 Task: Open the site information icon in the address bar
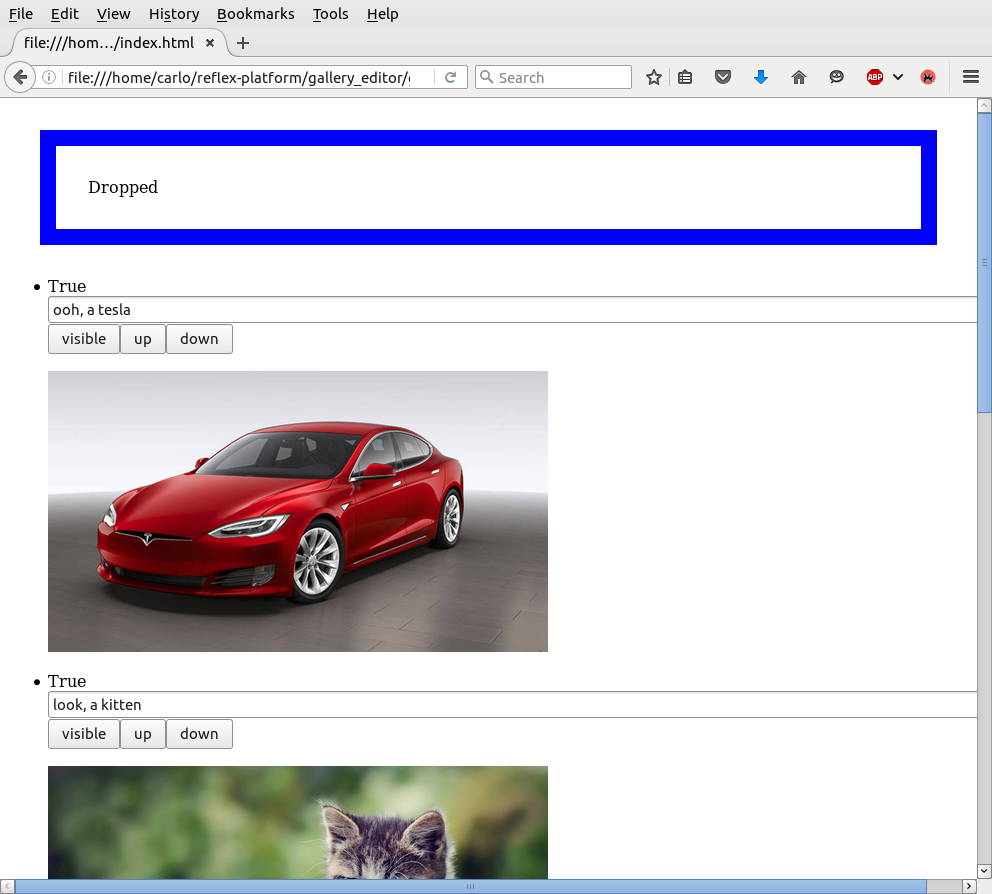click(49, 77)
